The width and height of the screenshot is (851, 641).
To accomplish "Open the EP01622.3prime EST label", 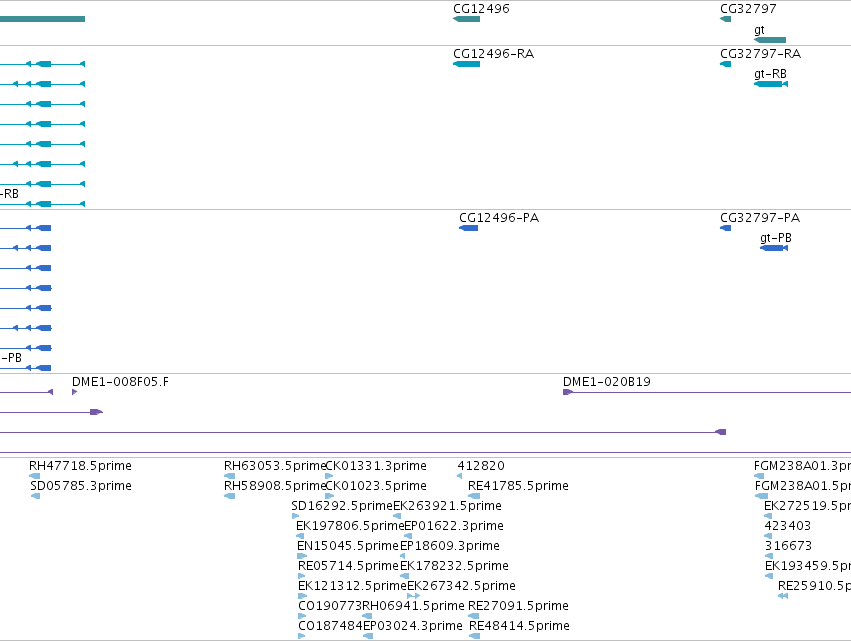I will tap(454, 526).
